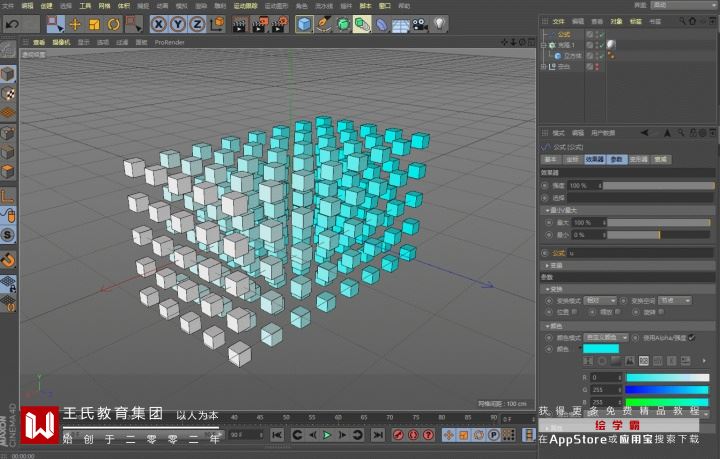
Task: Open the ProRender viewport menu
Action: click(169, 42)
